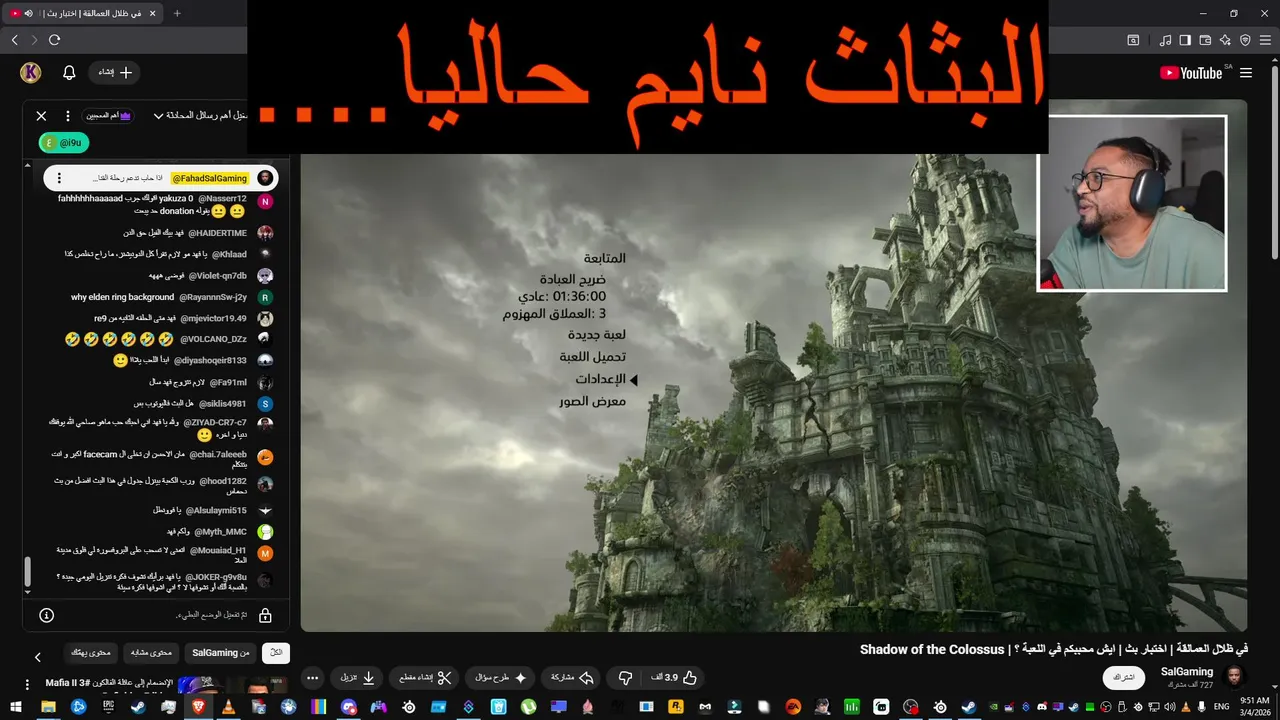
Task: Open SalGaming channel avatar
Action: tap(1236, 677)
